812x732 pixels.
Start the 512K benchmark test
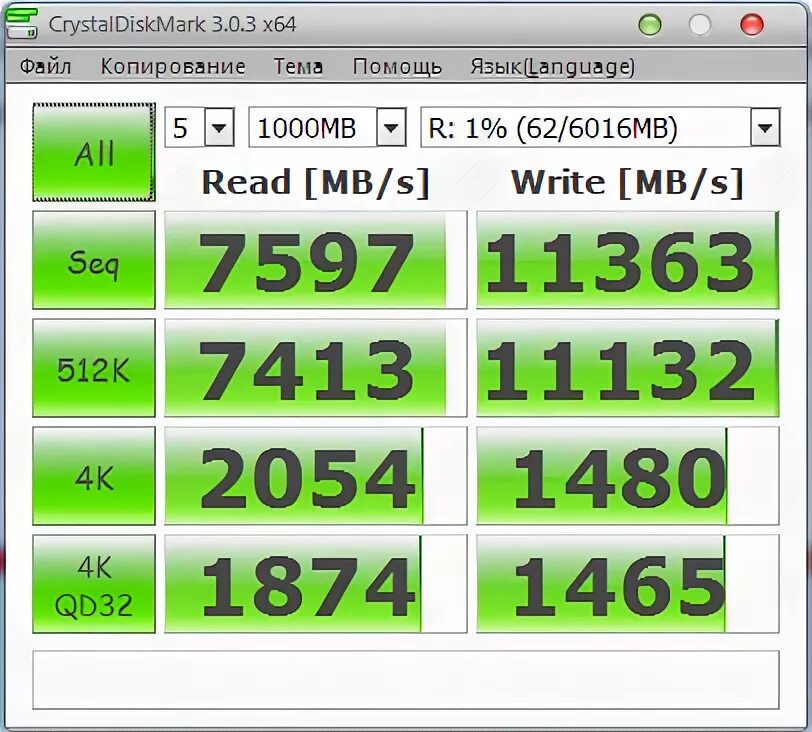tap(94, 368)
